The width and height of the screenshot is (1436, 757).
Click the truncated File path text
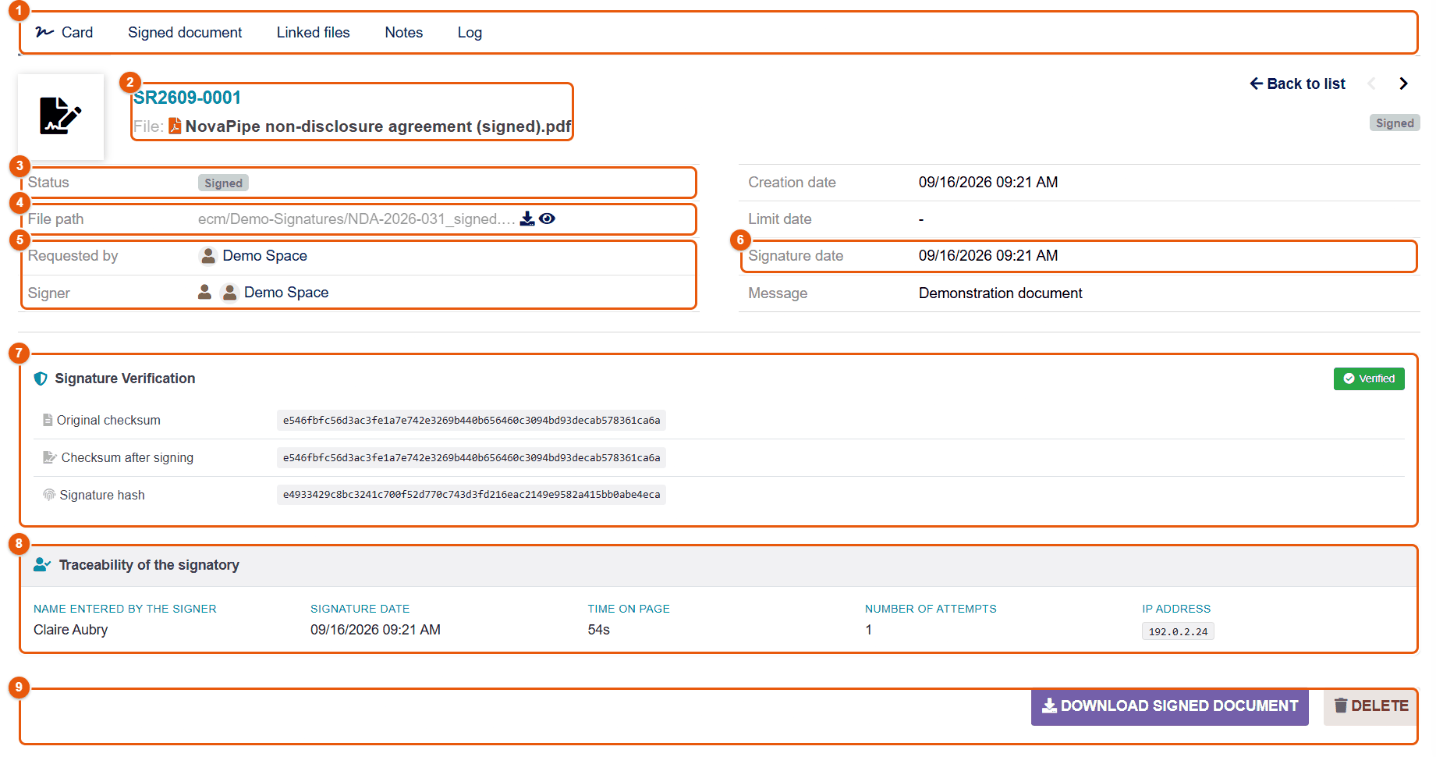(x=357, y=219)
